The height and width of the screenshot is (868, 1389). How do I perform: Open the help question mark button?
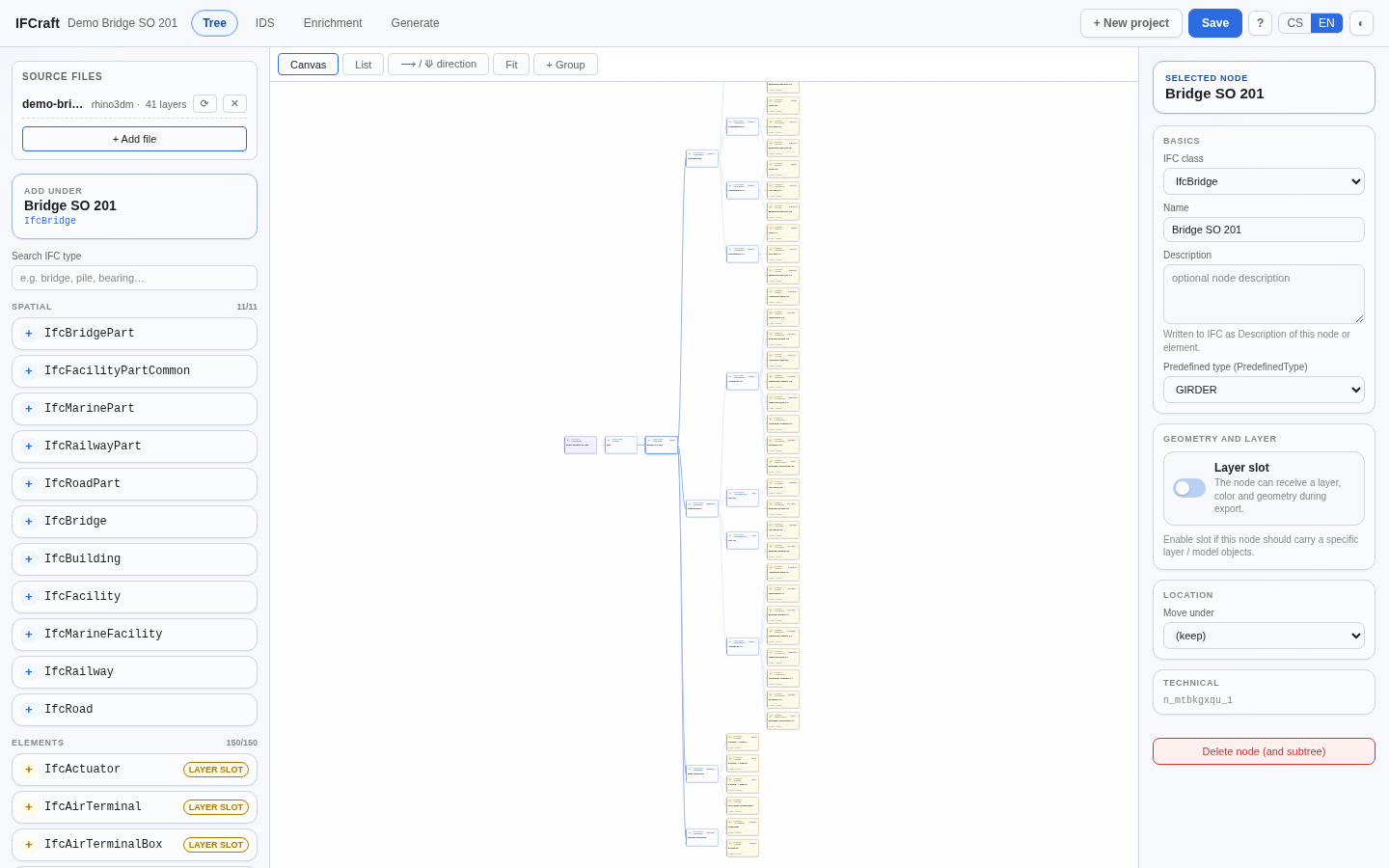pos(1260,23)
